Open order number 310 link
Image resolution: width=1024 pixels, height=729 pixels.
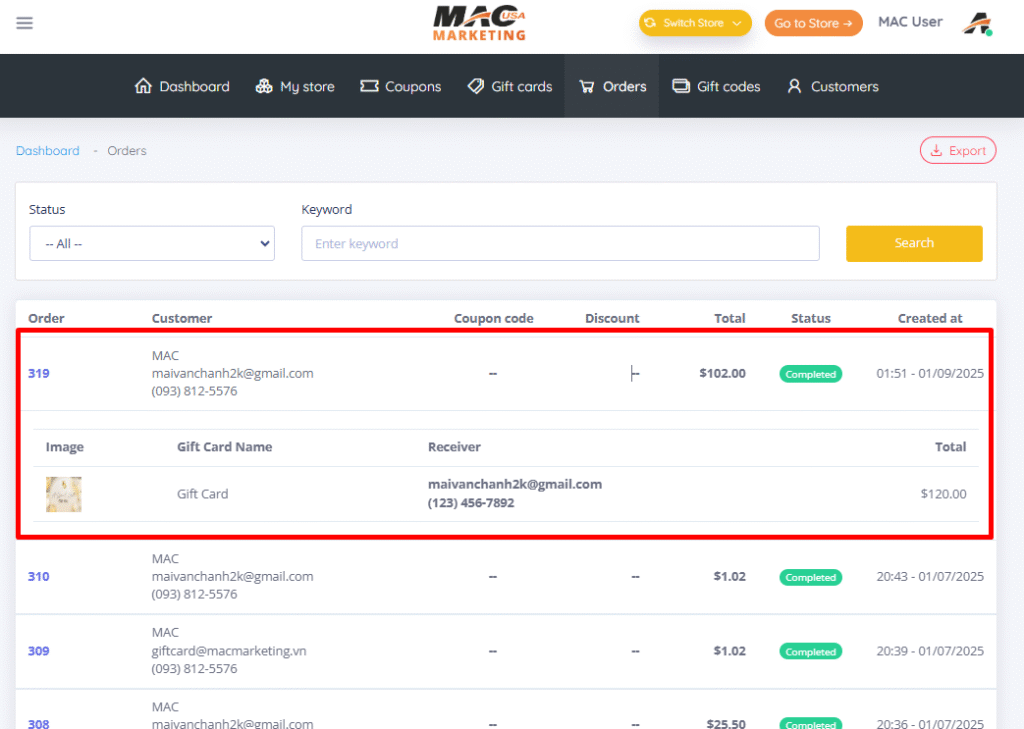point(38,577)
